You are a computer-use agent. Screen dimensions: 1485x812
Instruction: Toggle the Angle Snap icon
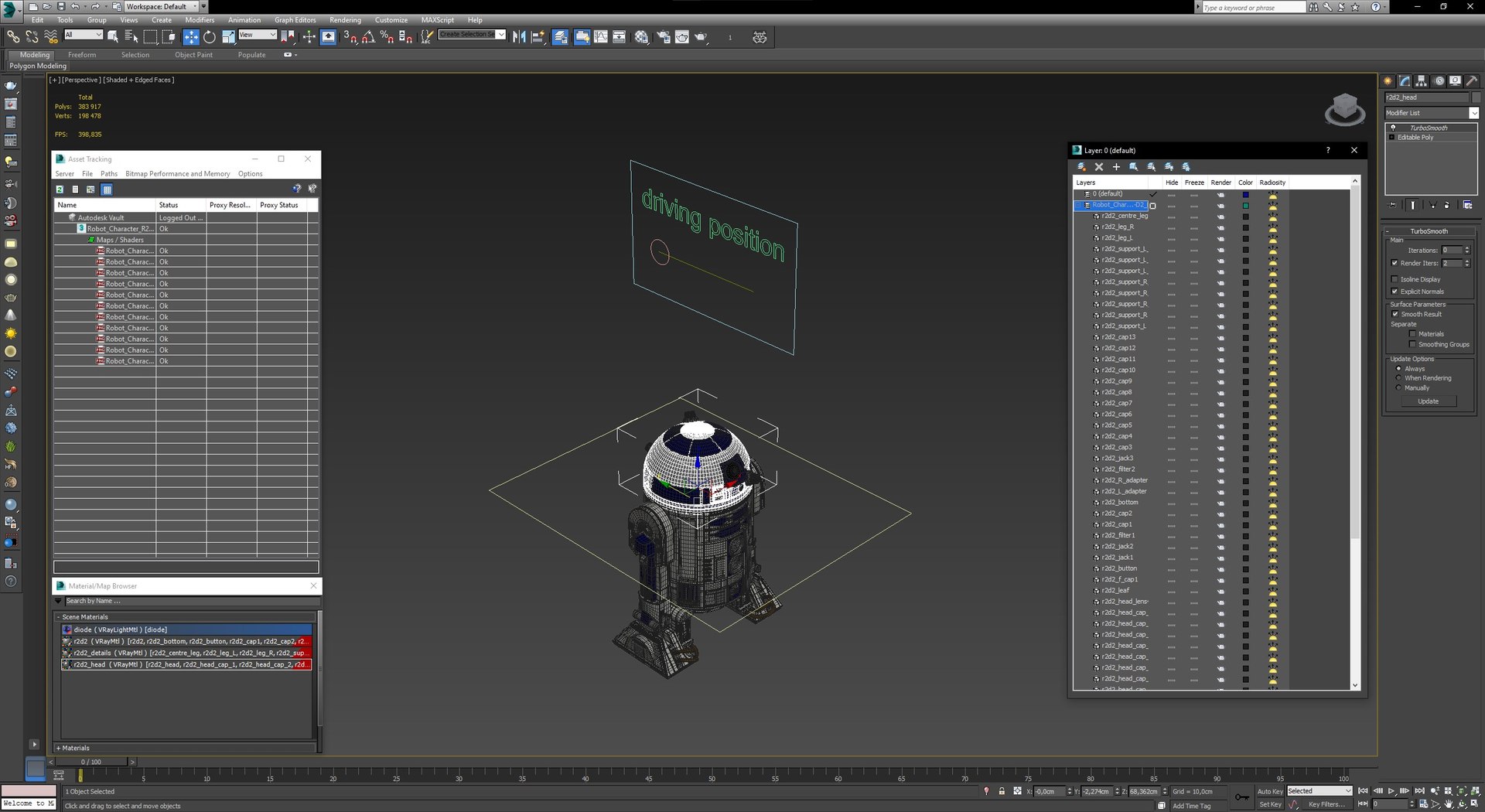coord(368,36)
